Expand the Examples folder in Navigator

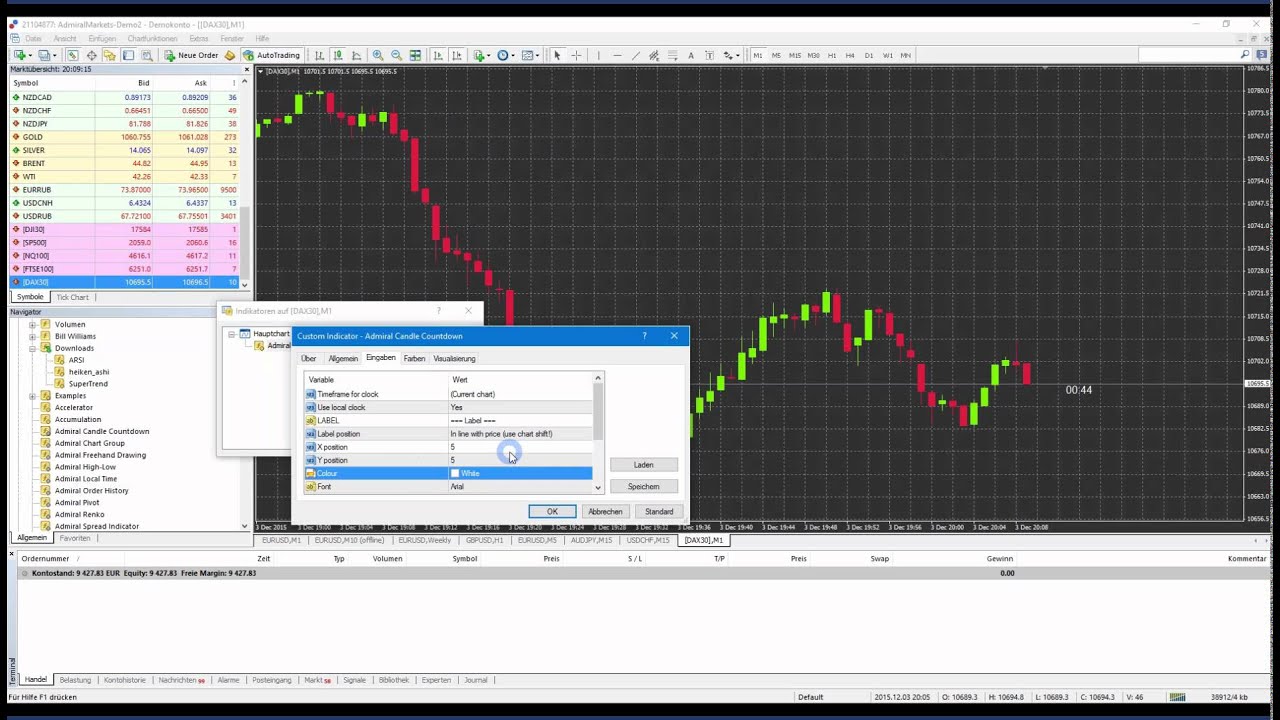click(32, 396)
